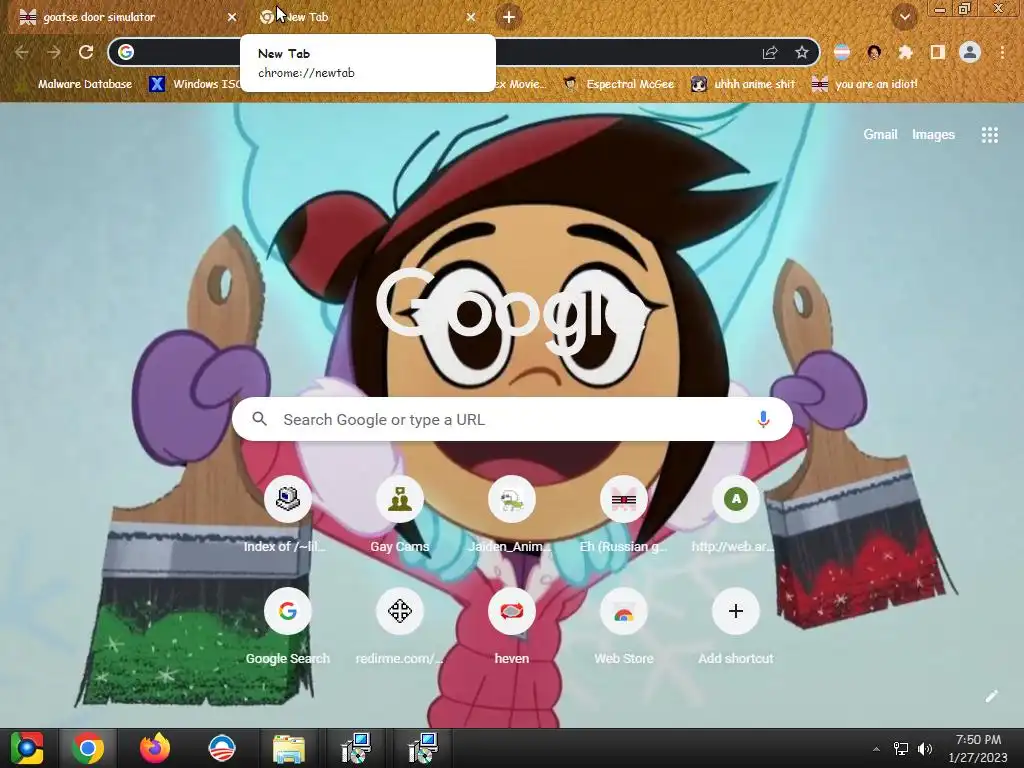Go back to previous page
The image size is (1024, 768).
[22, 52]
